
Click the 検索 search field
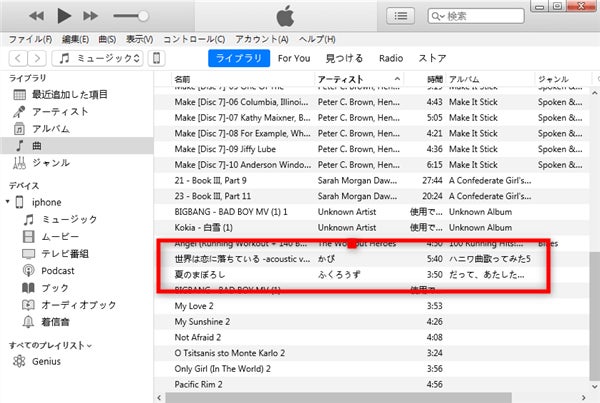[476, 16]
